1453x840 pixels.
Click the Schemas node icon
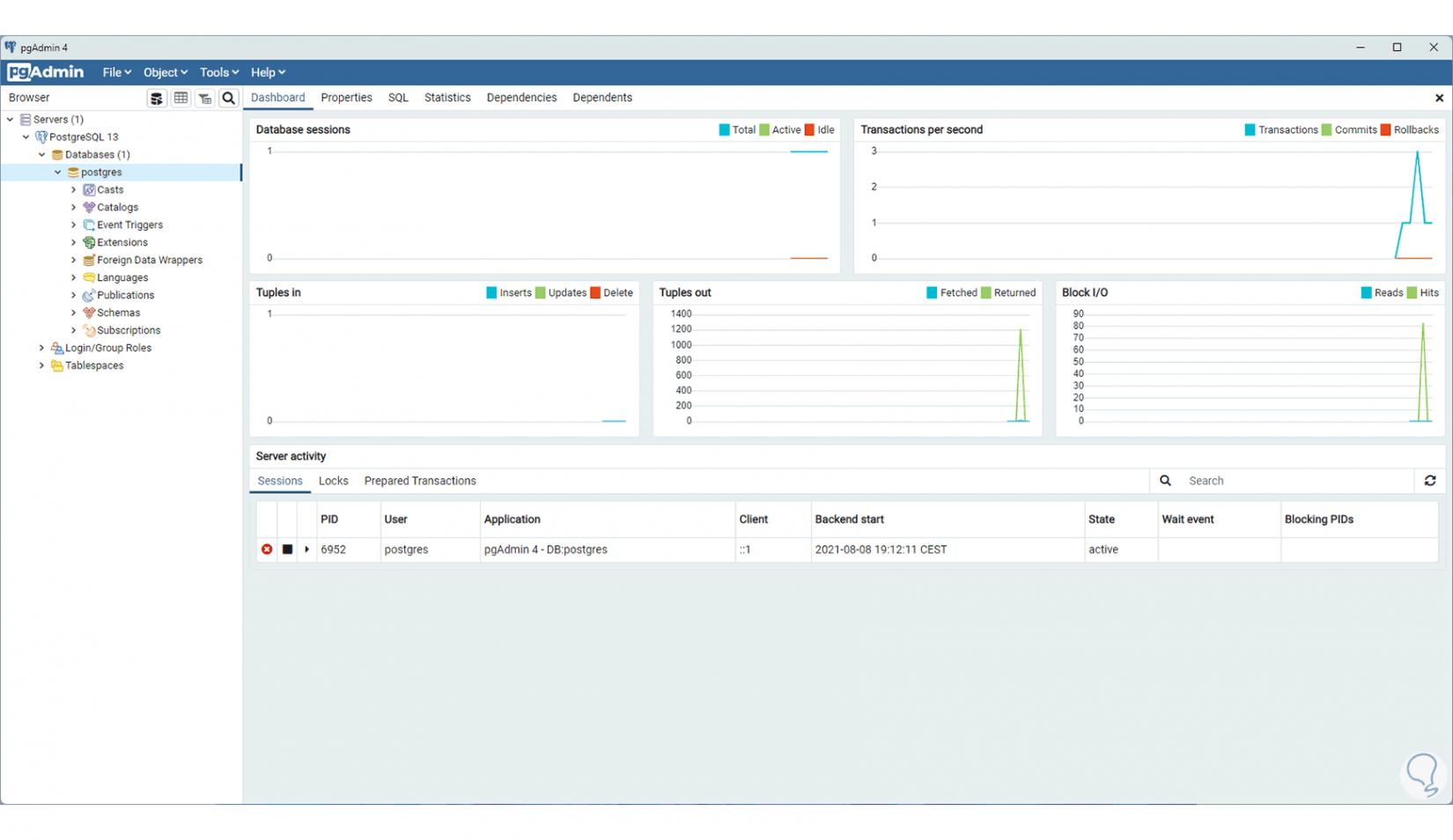pyautogui.click(x=89, y=313)
